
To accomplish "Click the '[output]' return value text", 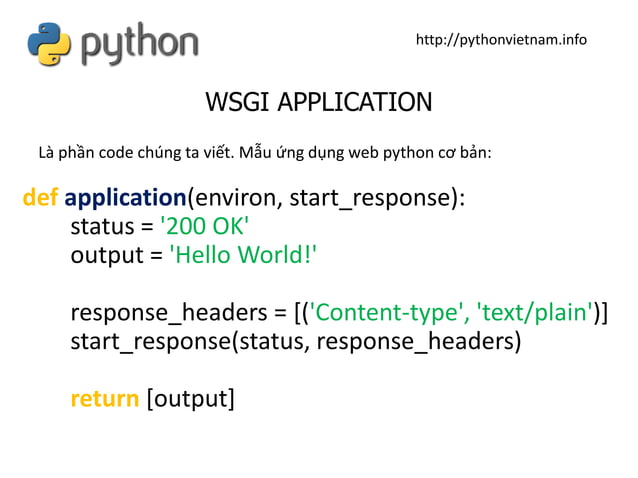I will (190, 399).
